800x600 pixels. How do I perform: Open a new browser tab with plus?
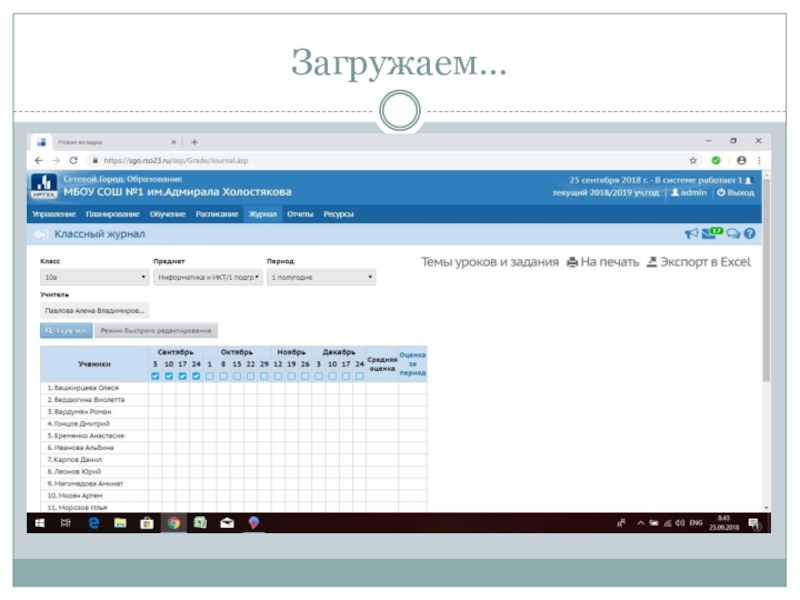point(194,143)
